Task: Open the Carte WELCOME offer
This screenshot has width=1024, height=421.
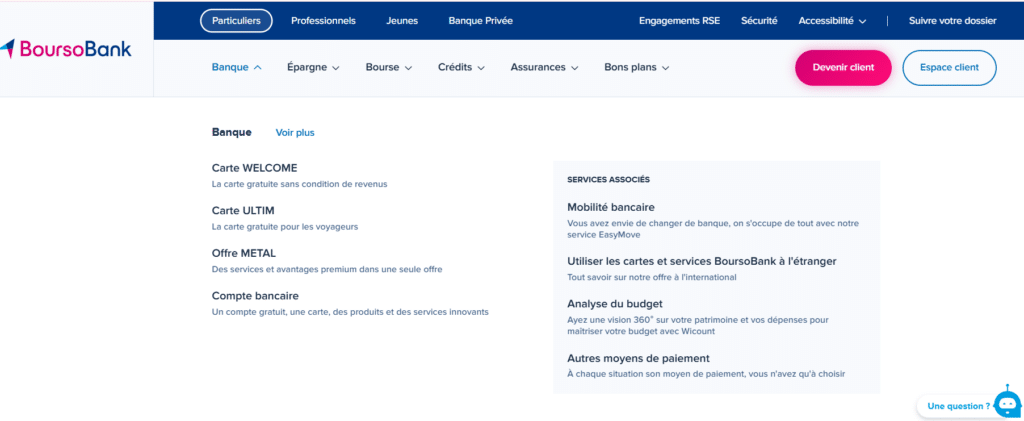Action: 254,168
